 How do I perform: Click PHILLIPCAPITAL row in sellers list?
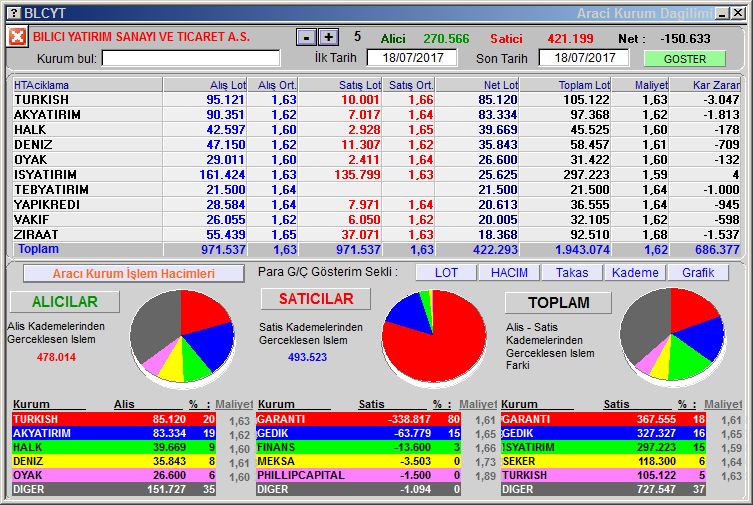(358, 475)
